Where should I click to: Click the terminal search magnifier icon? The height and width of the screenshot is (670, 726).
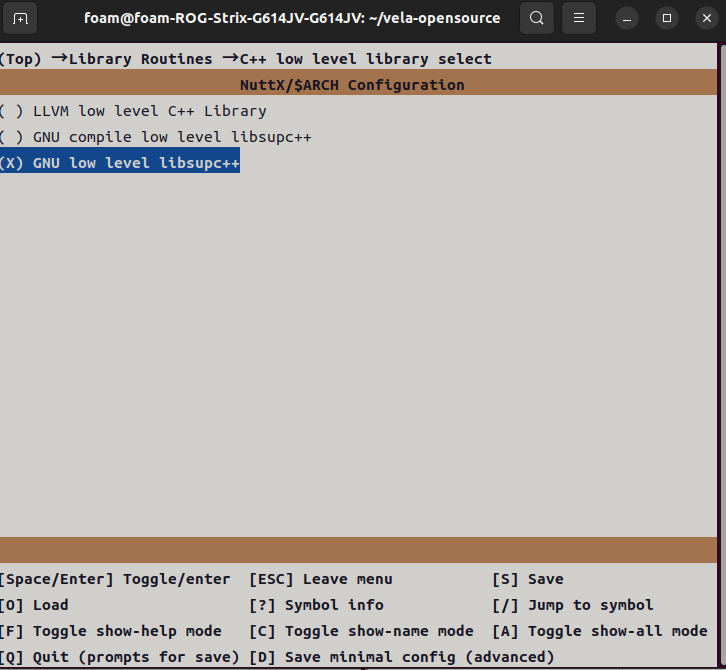coord(537,18)
